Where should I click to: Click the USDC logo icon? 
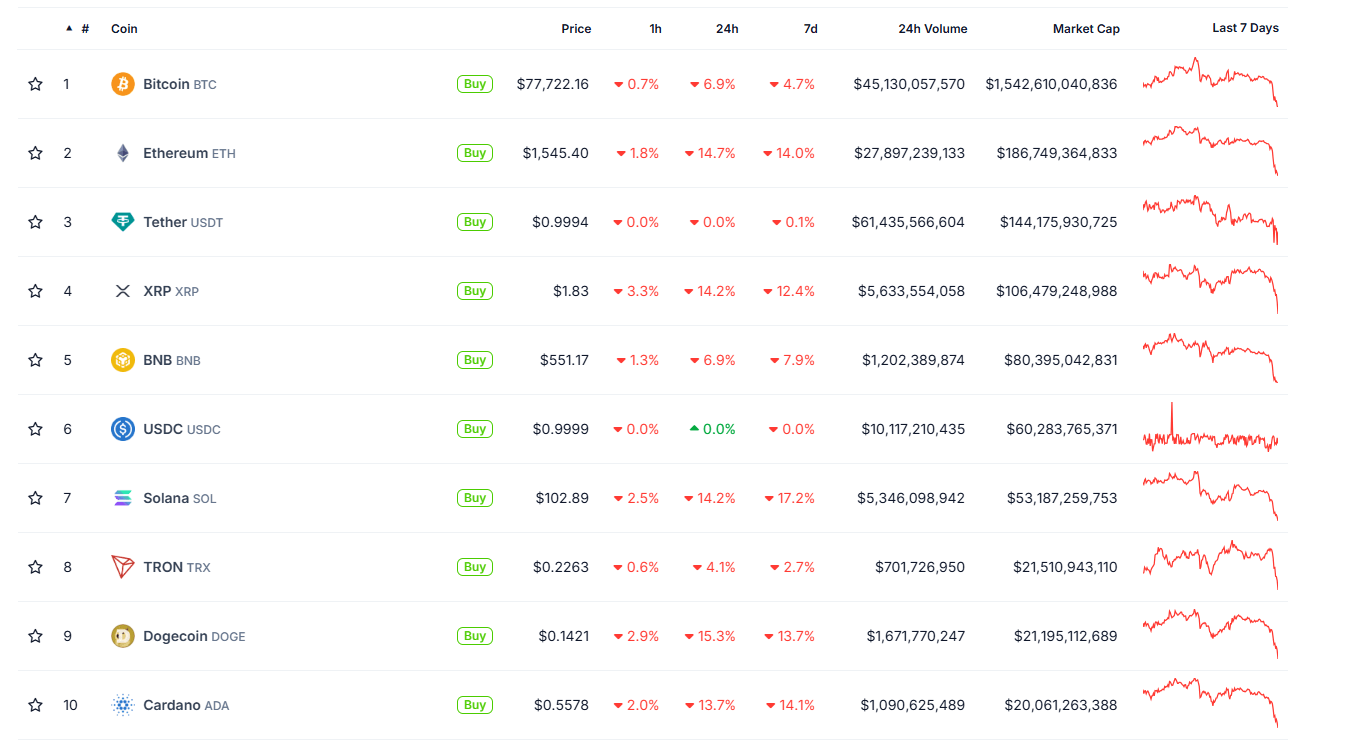122,428
